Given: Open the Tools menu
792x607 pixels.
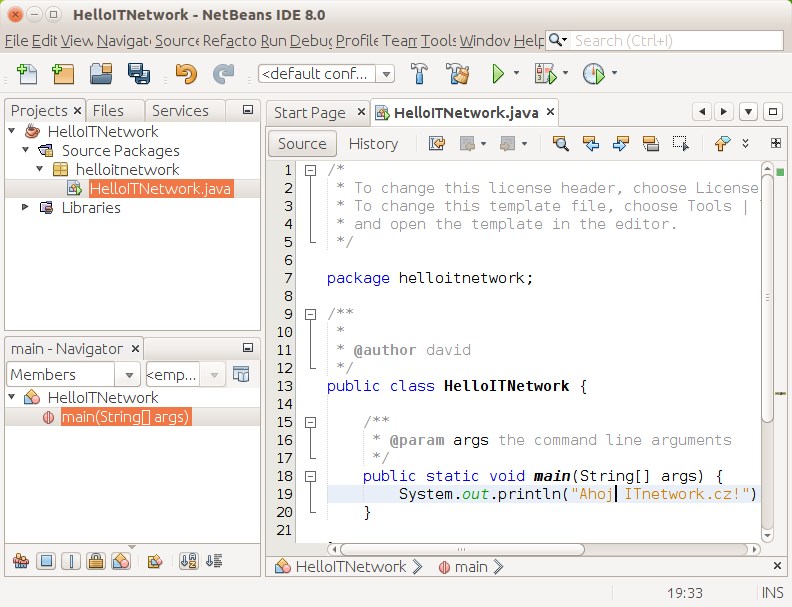Looking at the screenshot, I should pos(438,40).
